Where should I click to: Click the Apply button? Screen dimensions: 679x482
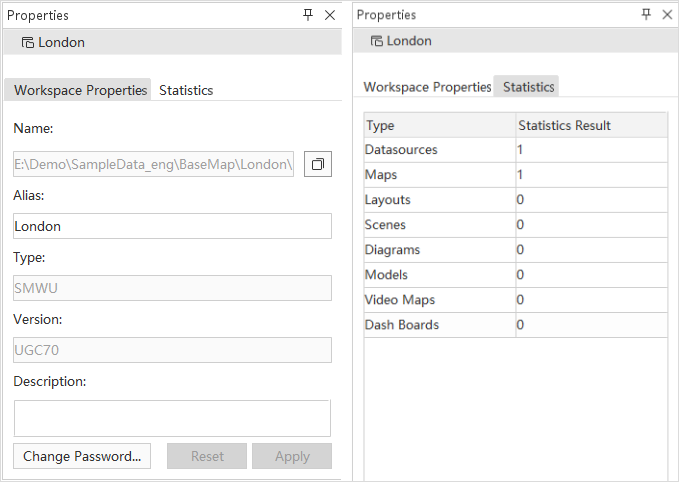pos(292,456)
